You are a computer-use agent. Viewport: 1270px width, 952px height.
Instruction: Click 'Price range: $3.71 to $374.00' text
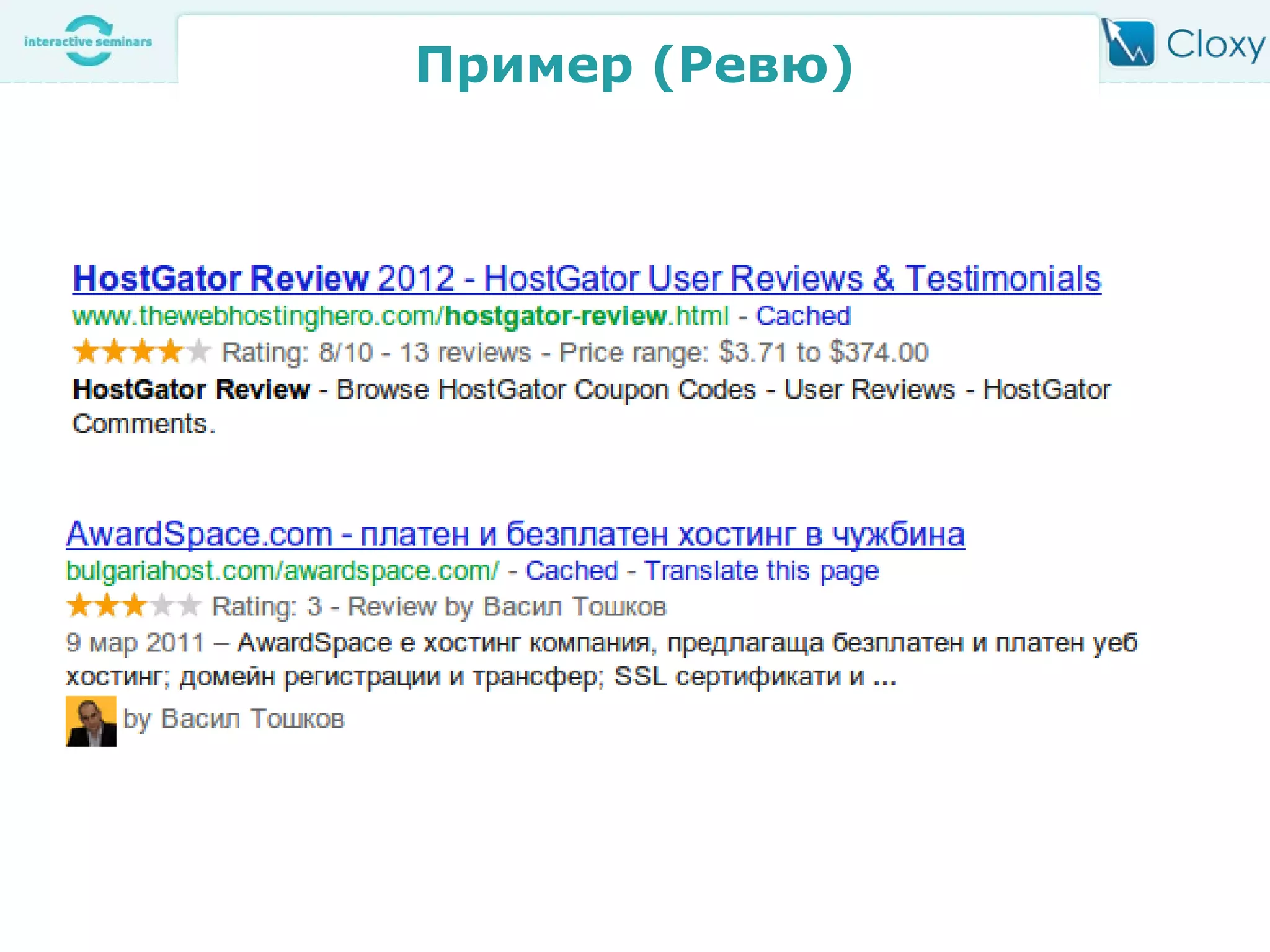tap(744, 353)
